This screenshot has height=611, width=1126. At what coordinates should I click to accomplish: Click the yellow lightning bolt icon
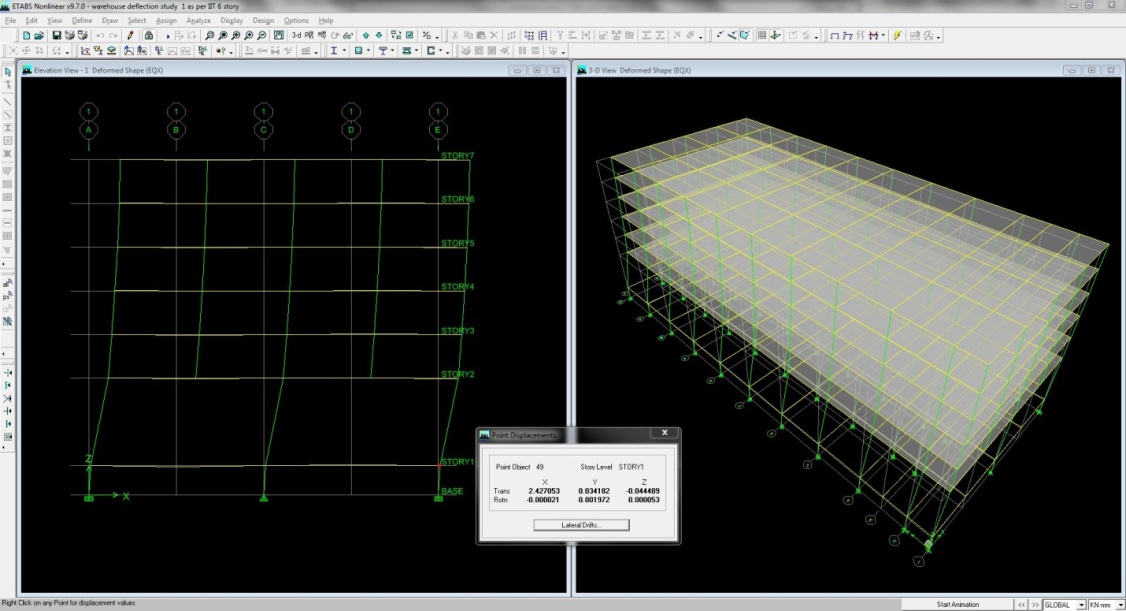pyautogui.click(x=897, y=35)
